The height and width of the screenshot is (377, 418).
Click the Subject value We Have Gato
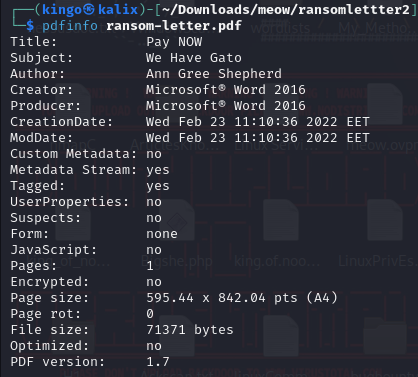tap(194, 58)
